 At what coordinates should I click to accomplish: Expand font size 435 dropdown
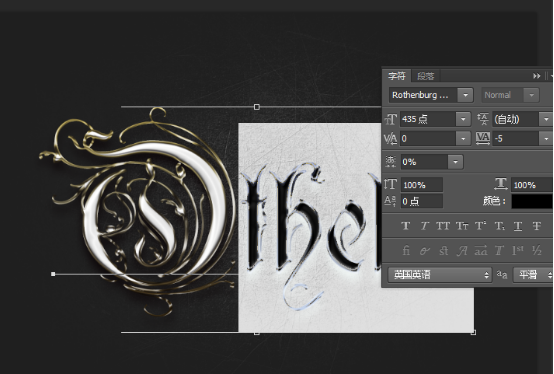463,119
